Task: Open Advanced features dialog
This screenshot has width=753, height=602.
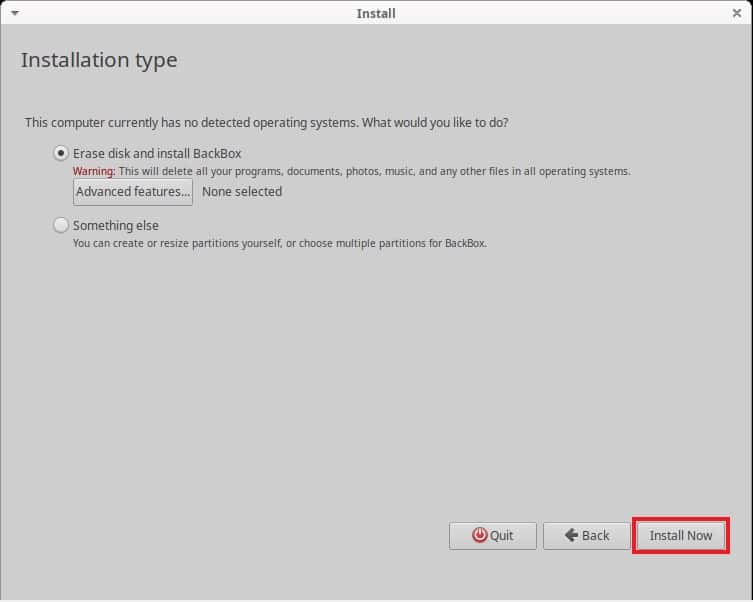Action: pyautogui.click(x=133, y=192)
